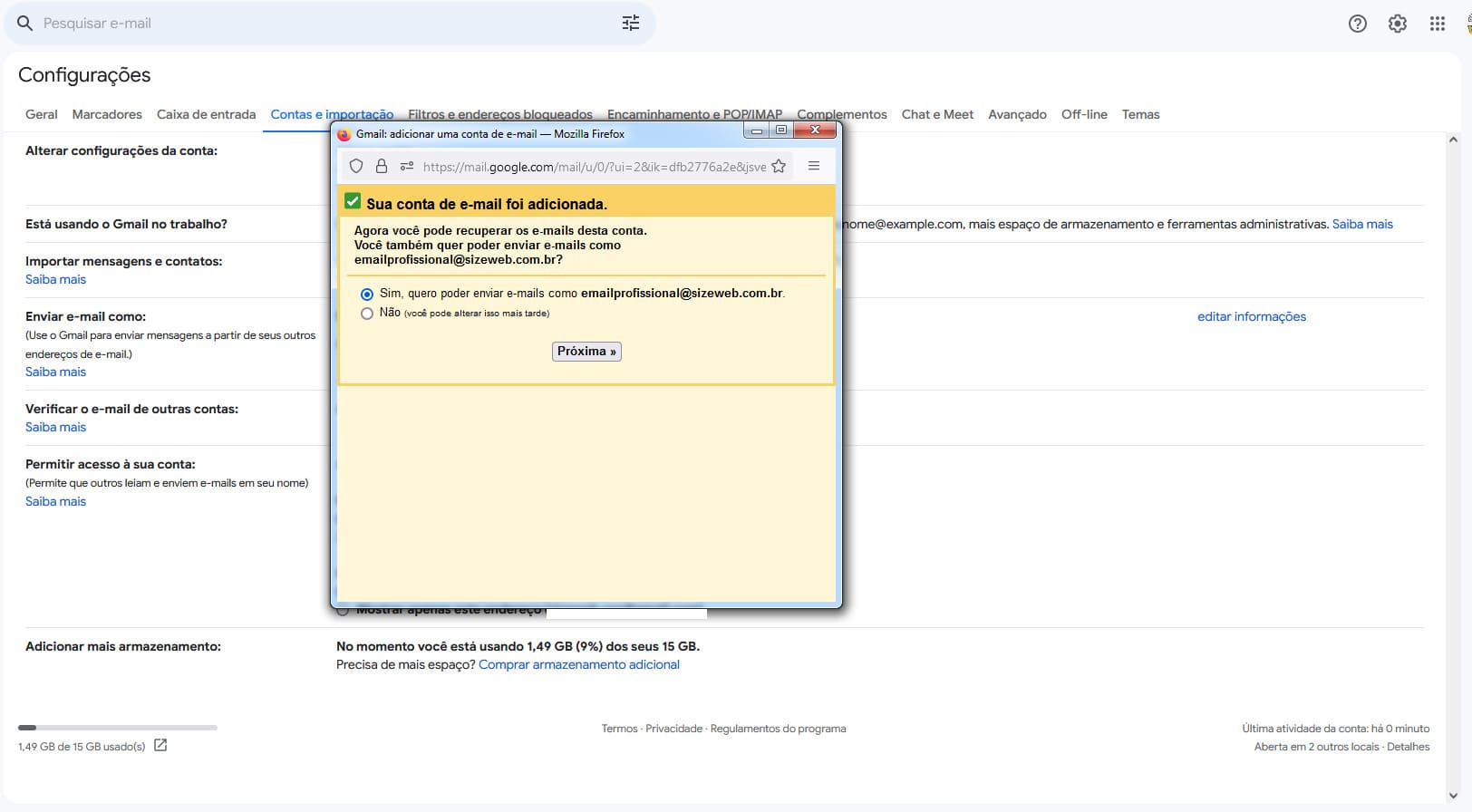Bookmark page with the star icon
Viewport: 1472px width, 812px height.
(779, 166)
